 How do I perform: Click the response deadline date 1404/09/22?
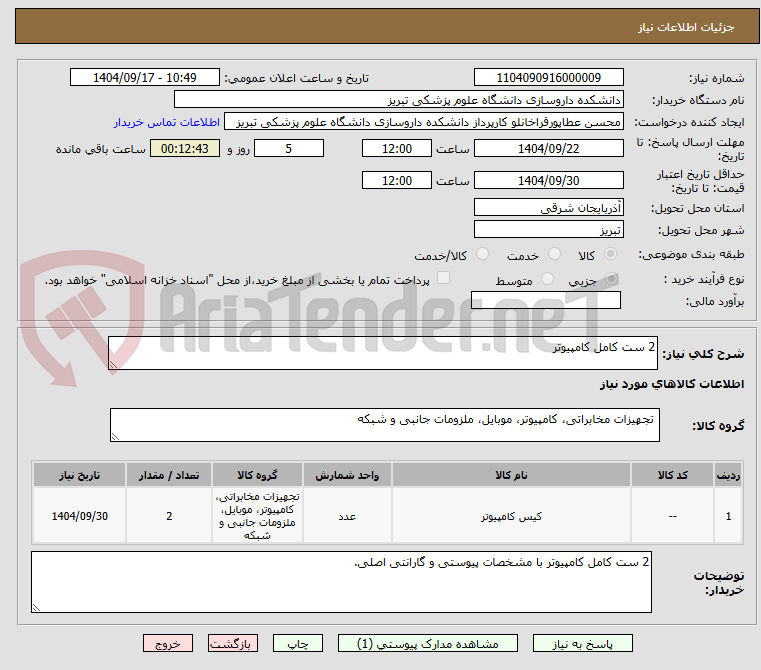tap(548, 148)
